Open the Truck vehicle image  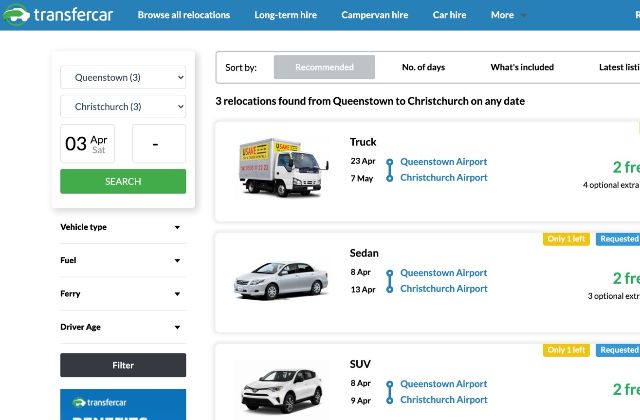(284, 167)
